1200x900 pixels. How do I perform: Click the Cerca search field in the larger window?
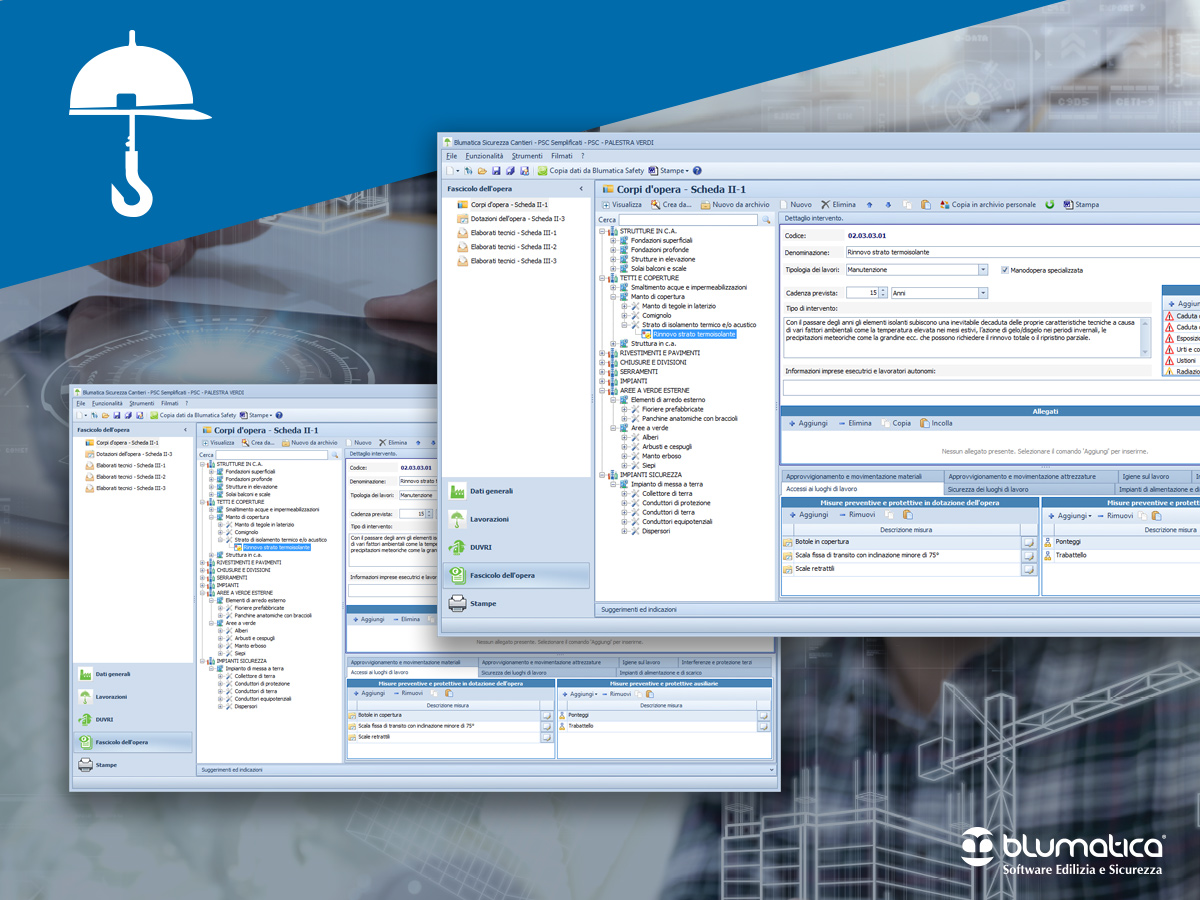(689, 219)
